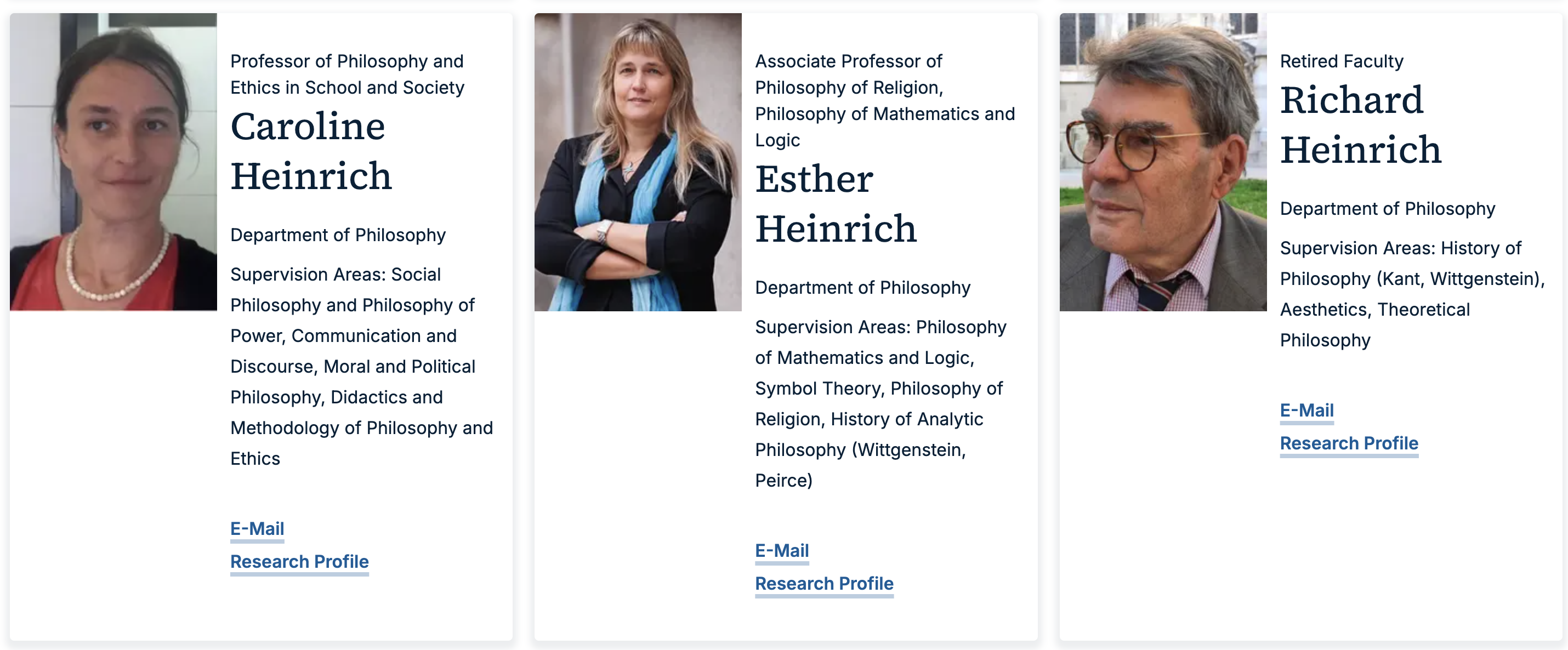Click the Retired Faculty label

tap(1342, 61)
